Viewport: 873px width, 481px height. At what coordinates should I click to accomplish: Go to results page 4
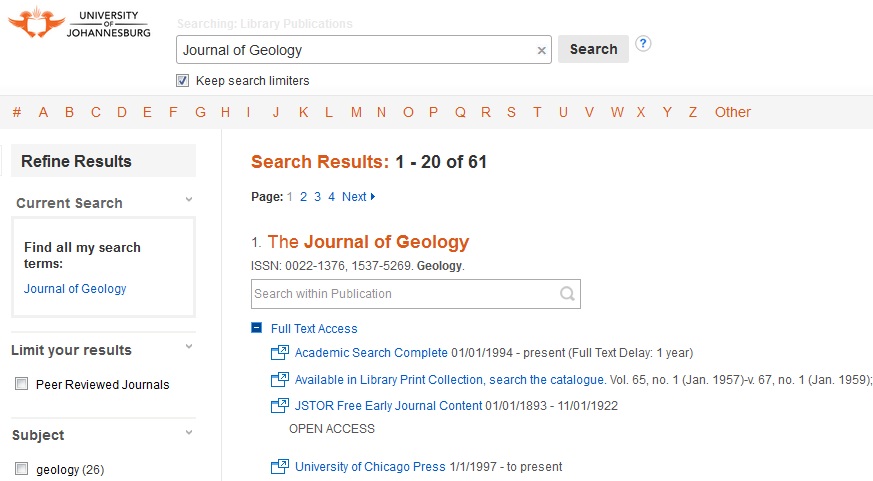331,197
